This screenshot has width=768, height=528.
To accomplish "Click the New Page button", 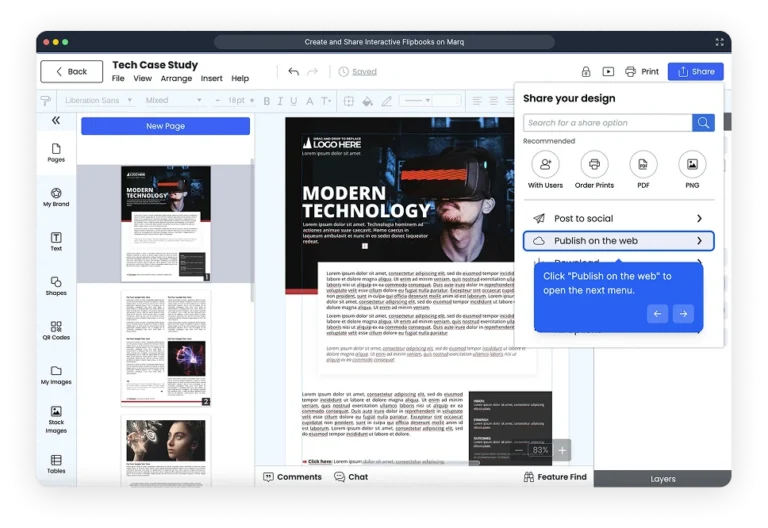I will click(x=166, y=126).
